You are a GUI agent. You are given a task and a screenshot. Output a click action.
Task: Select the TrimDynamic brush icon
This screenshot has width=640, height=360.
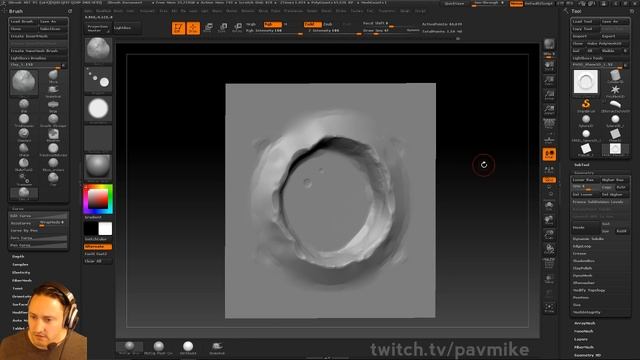coord(24,120)
